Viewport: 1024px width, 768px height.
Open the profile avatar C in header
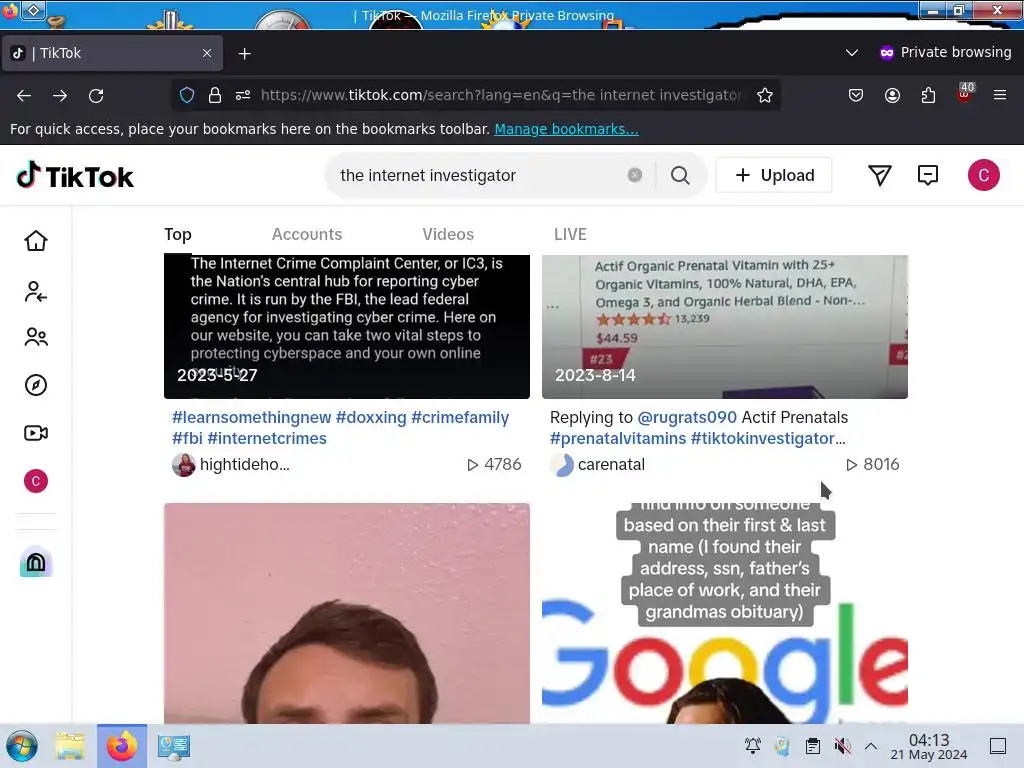point(984,175)
